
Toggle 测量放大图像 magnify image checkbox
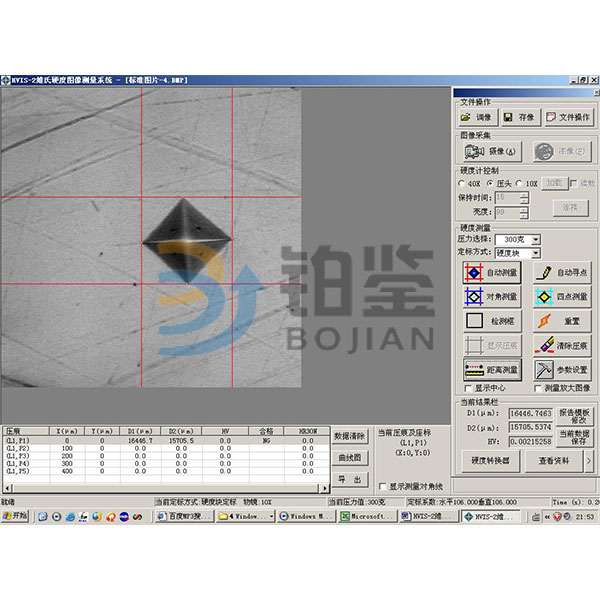pyautogui.click(x=536, y=388)
